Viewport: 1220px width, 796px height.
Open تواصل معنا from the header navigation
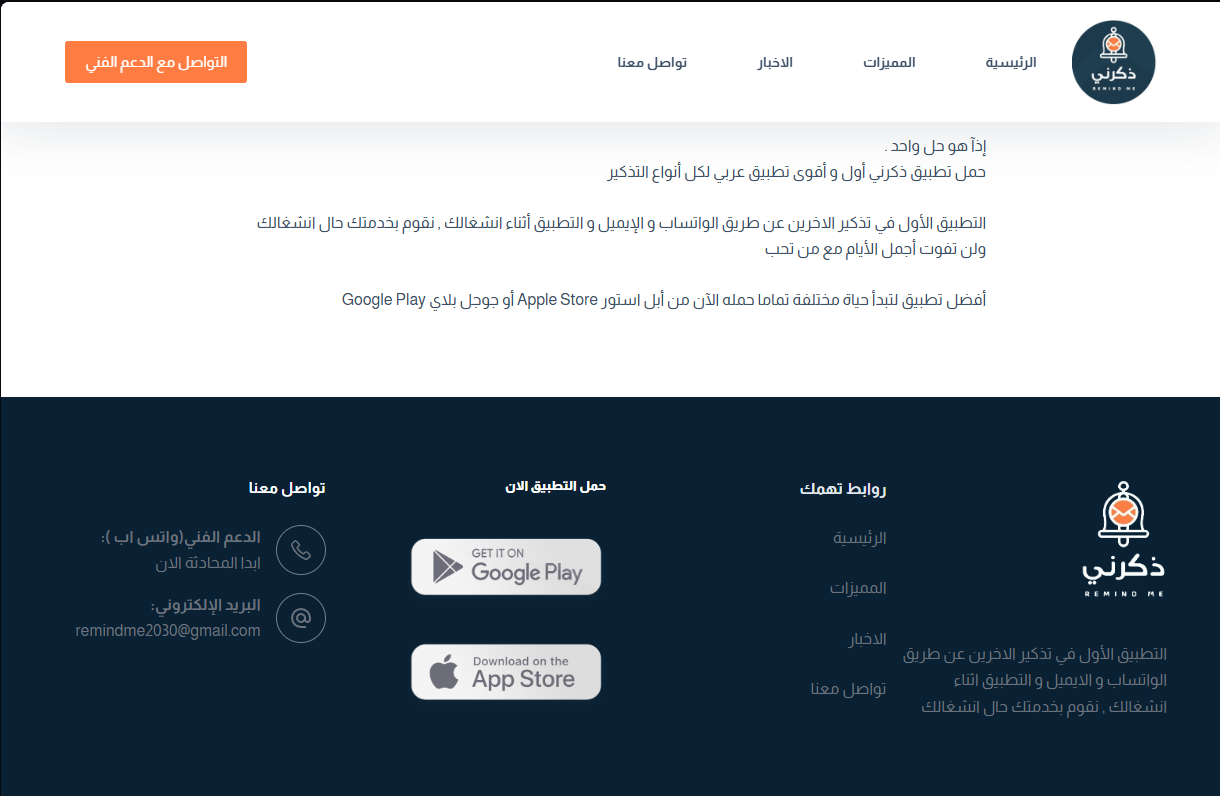(x=654, y=62)
